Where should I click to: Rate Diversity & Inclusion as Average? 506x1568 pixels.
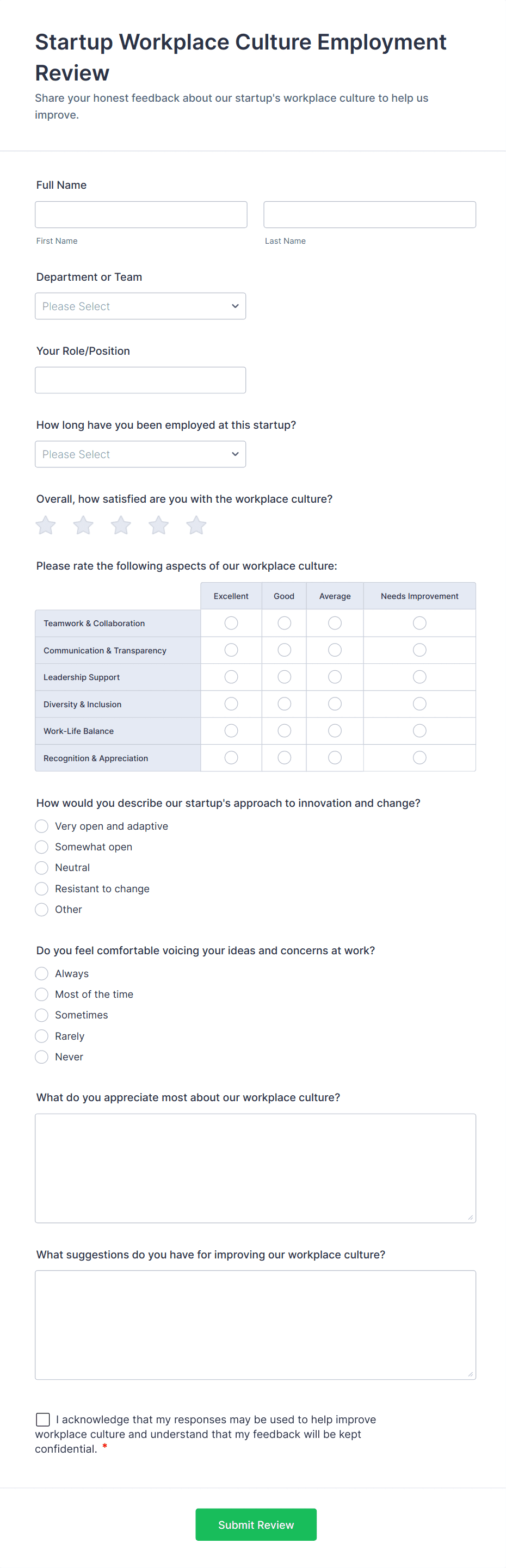(334, 703)
